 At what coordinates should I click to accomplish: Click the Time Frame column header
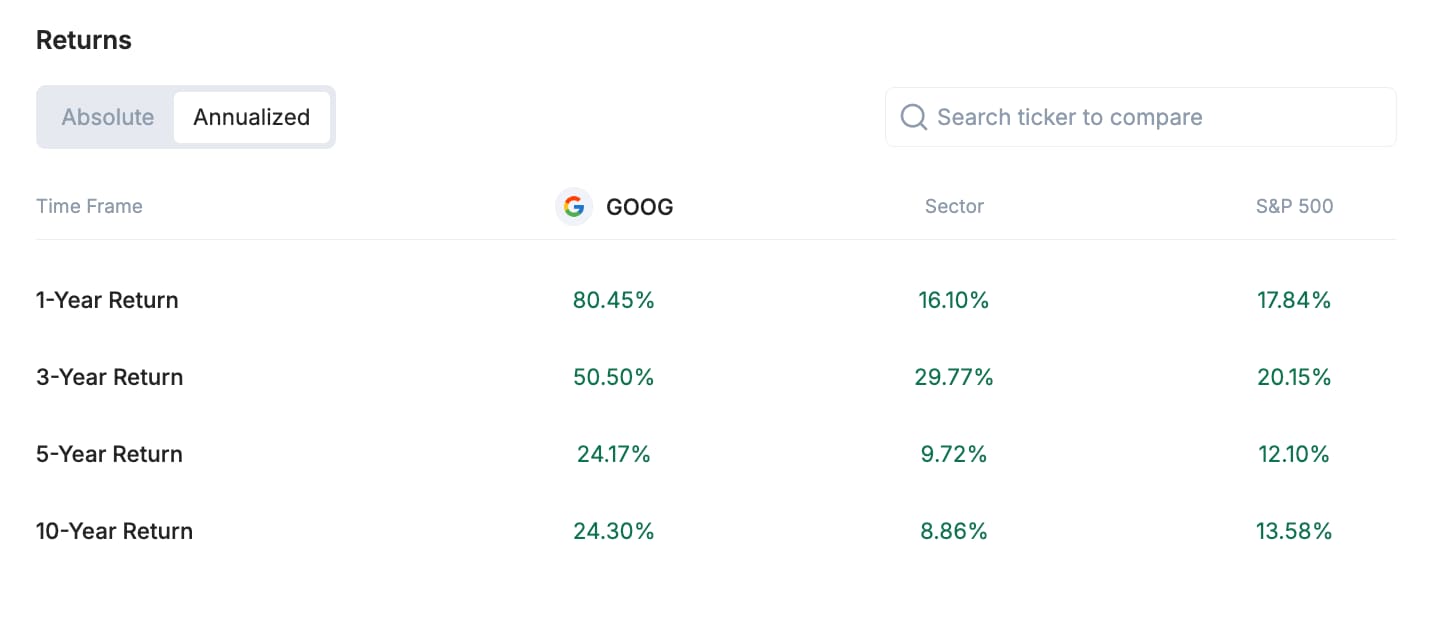pos(89,207)
